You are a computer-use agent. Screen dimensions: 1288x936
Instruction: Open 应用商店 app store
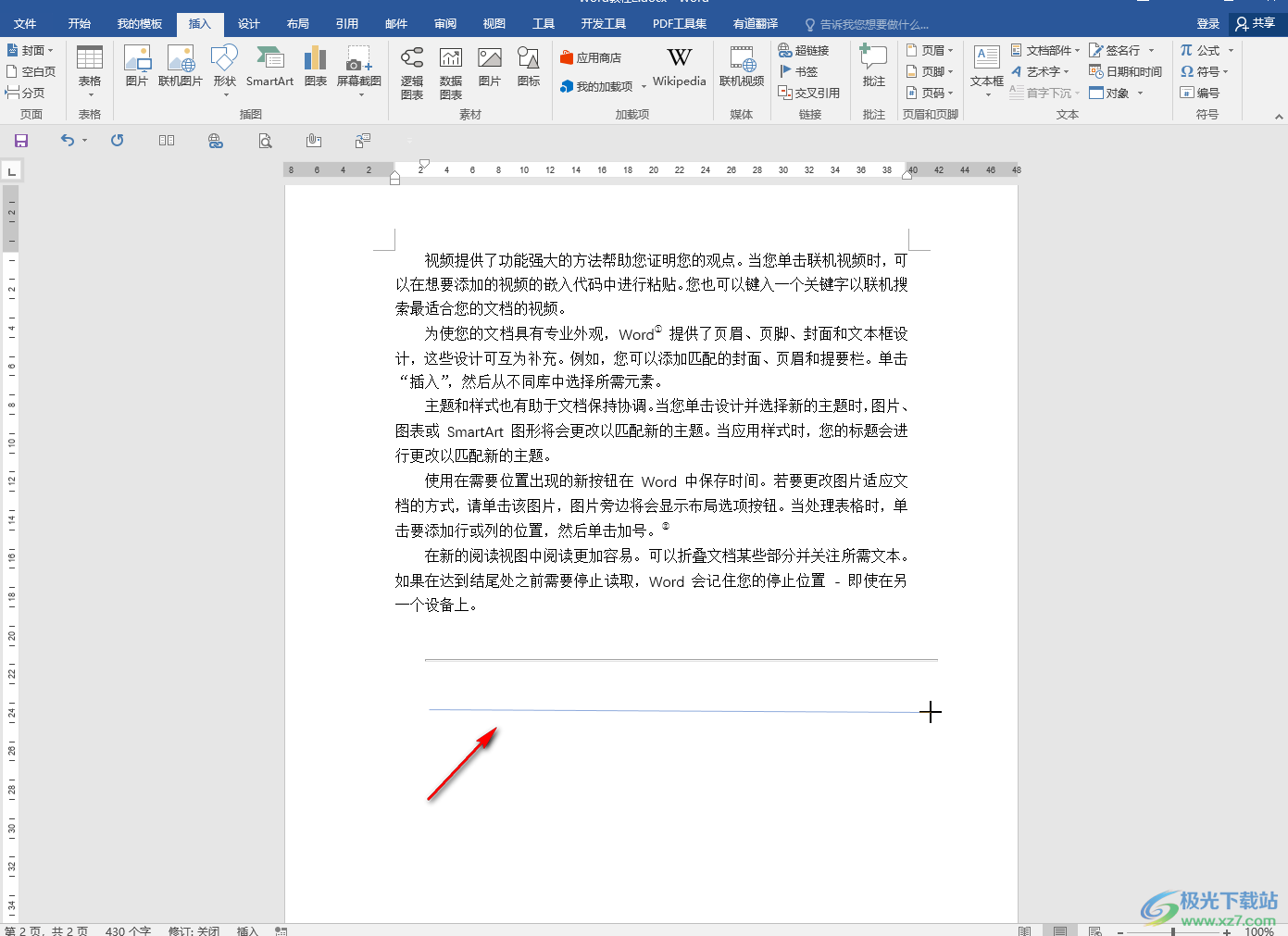[x=591, y=57]
